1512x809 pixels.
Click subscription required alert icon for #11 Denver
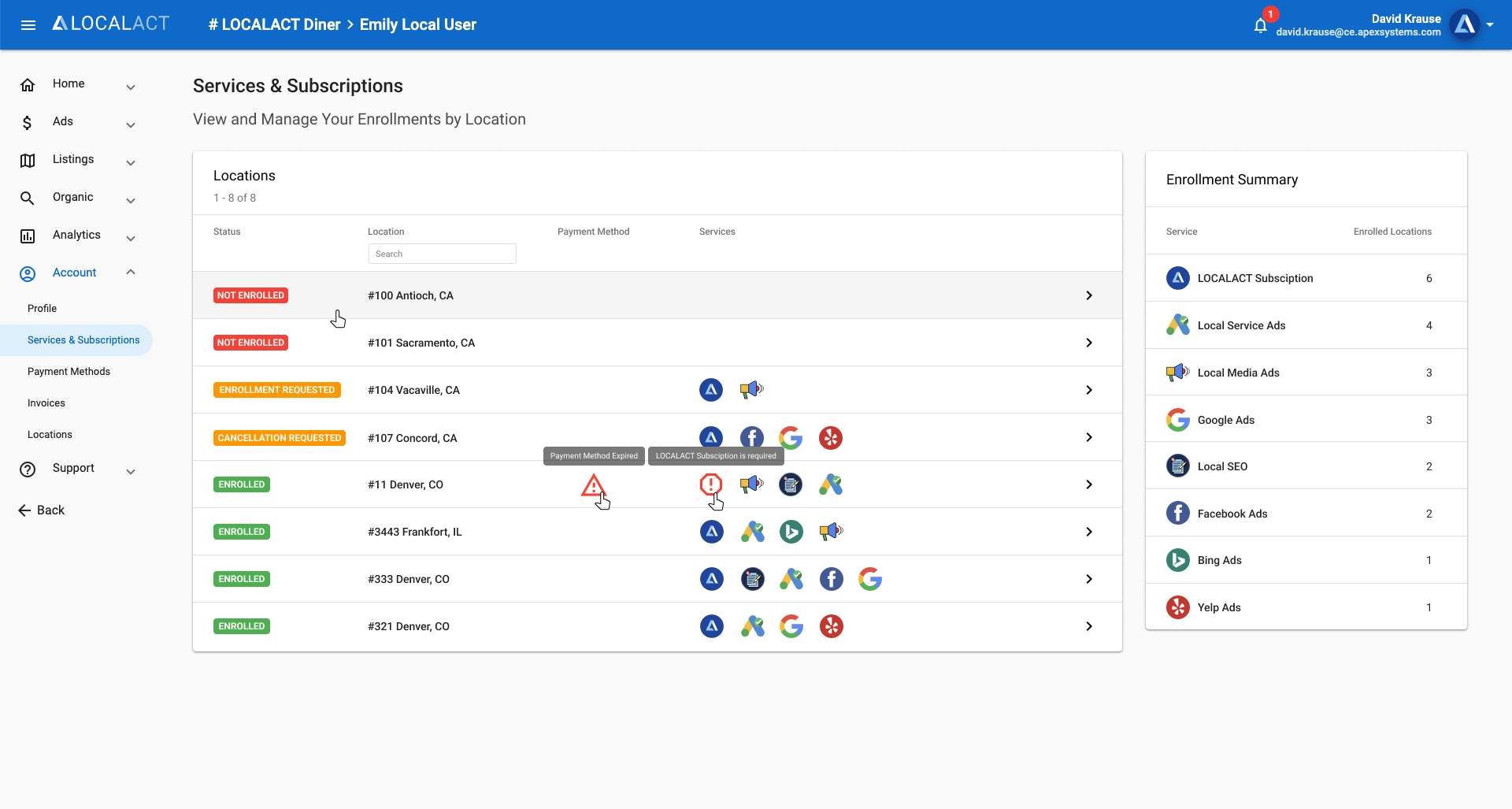point(711,484)
